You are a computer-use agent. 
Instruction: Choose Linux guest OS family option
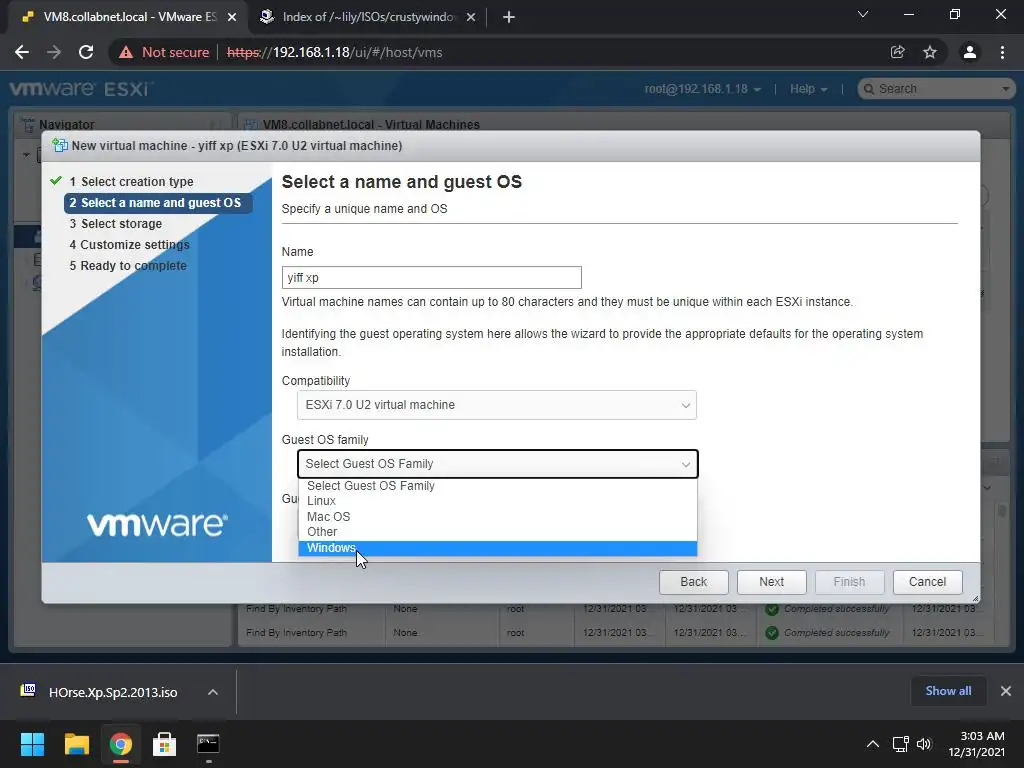497,501
